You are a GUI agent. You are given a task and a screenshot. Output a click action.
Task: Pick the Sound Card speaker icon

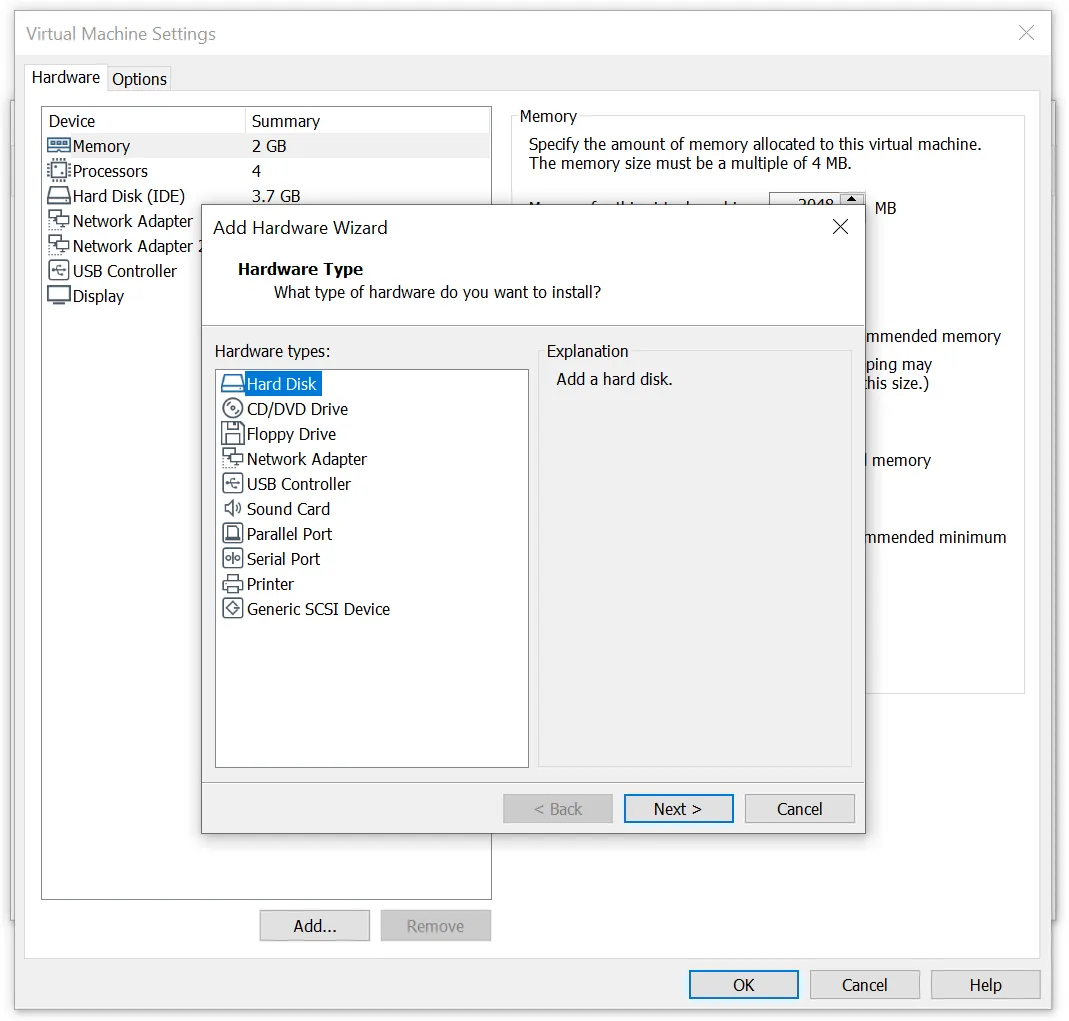(232, 509)
